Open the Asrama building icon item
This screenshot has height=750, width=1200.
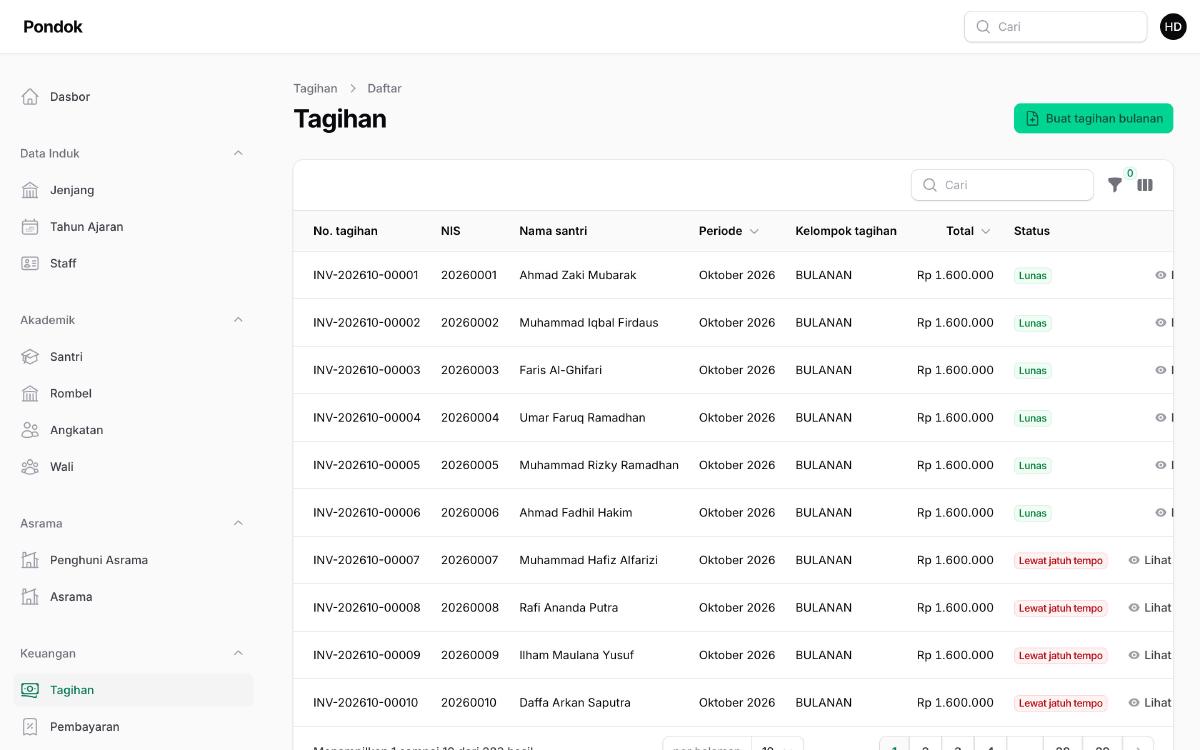(x=30, y=597)
